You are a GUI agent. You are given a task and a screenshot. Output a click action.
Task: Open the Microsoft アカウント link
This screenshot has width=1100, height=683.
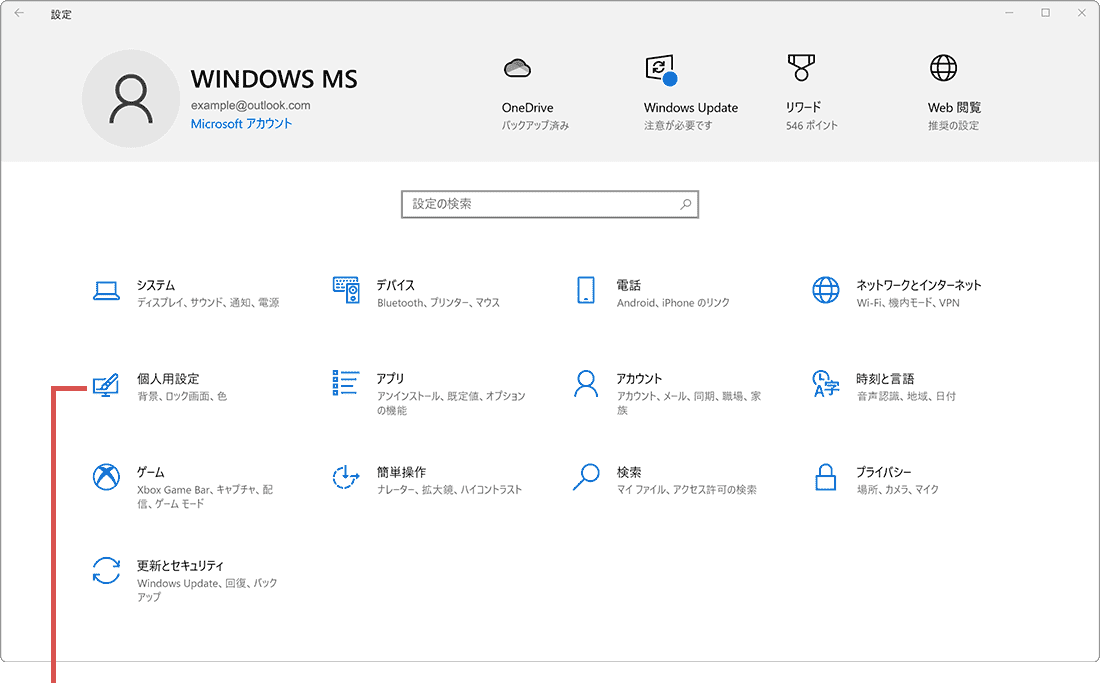point(241,123)
